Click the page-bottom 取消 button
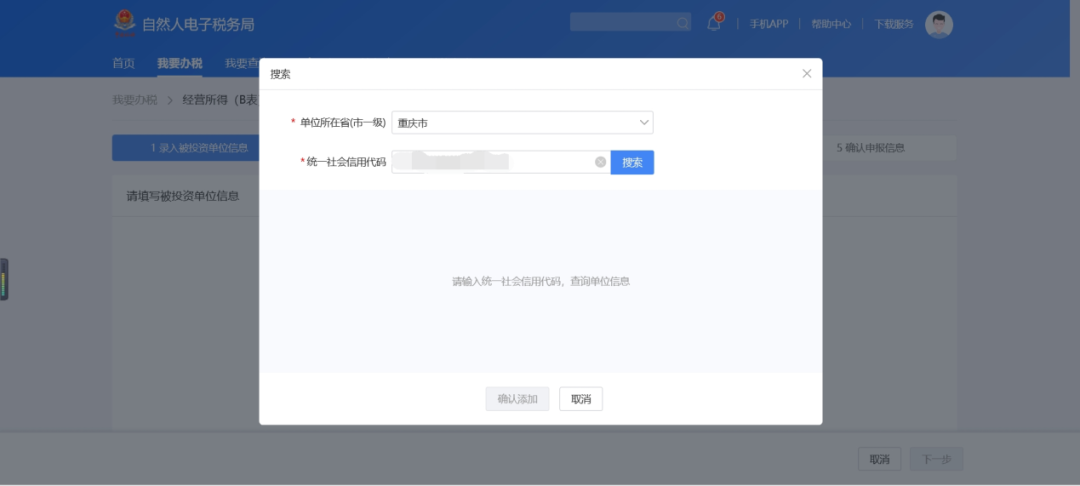This screenshot has height=486, width=1080. pos(879,459)
